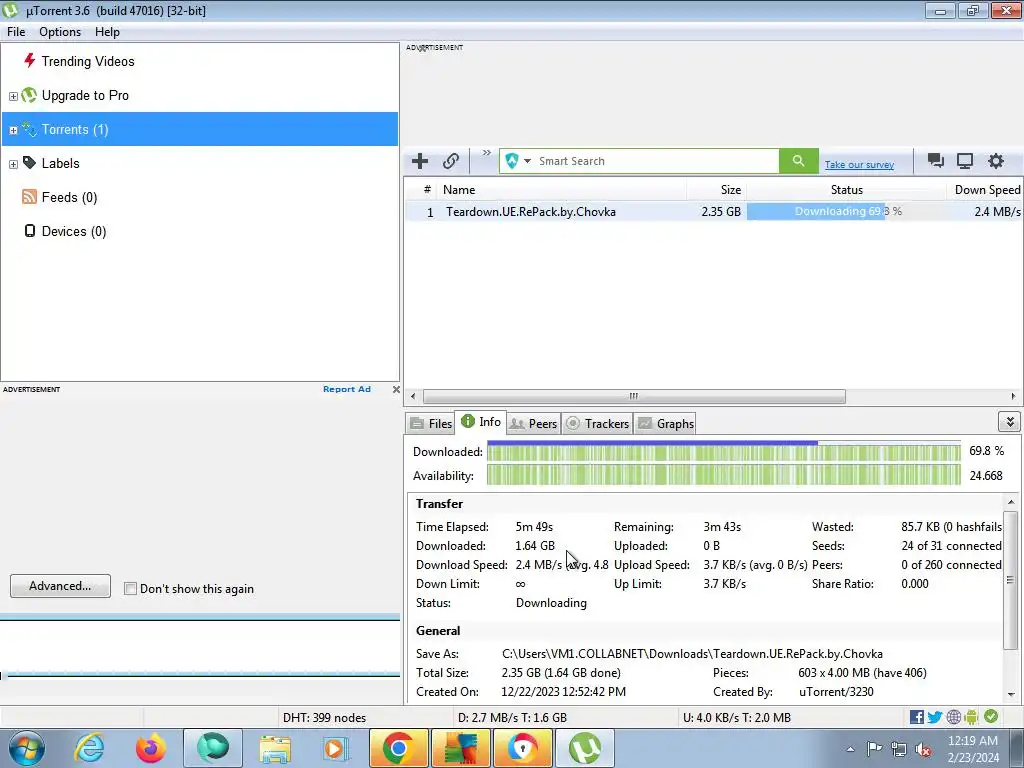Open Firefox from the taskbar
This screenshot has width=1024, height=768.
click(x=151, y=748)
